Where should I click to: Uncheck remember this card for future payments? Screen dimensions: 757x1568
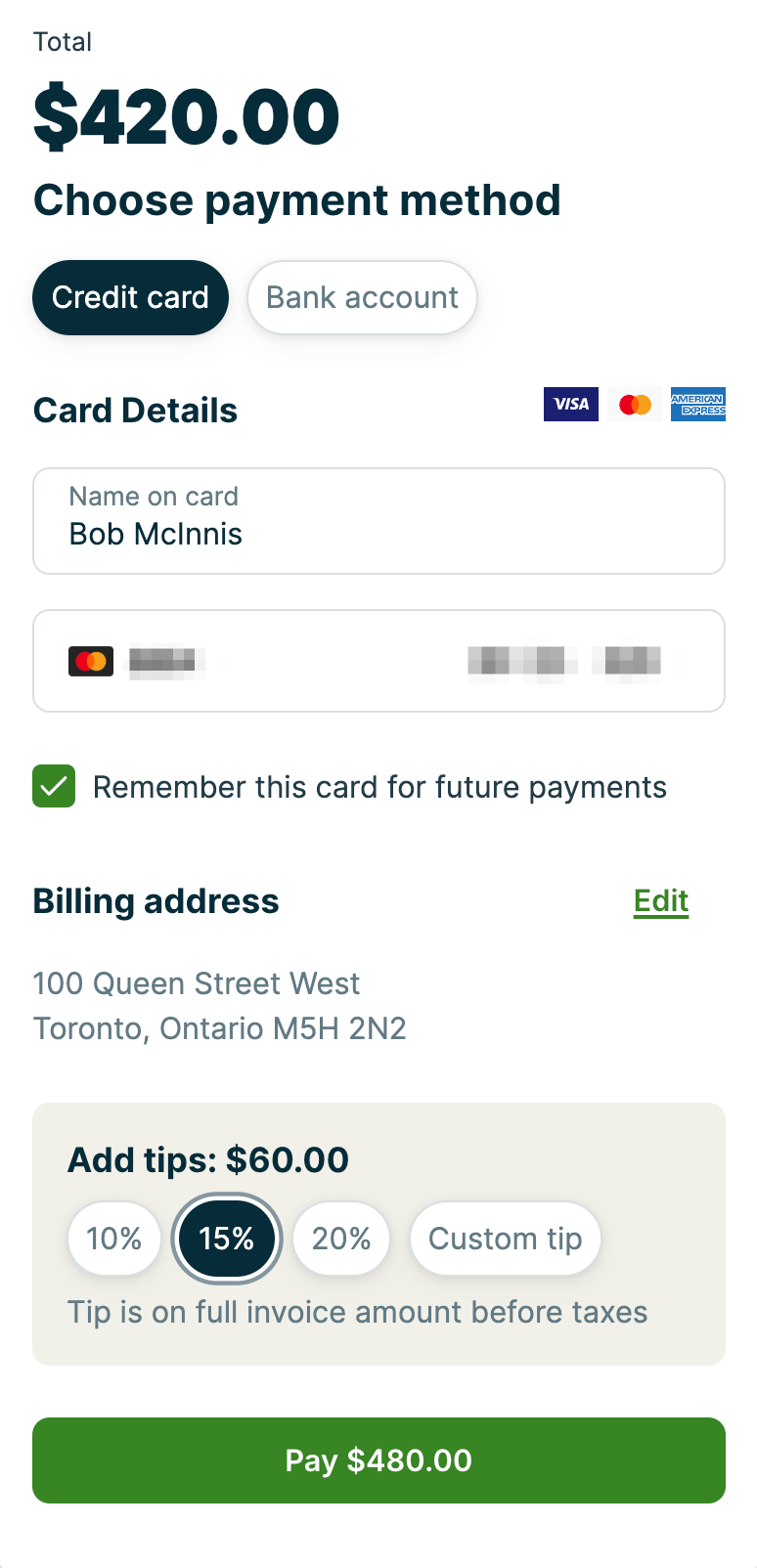54,786
